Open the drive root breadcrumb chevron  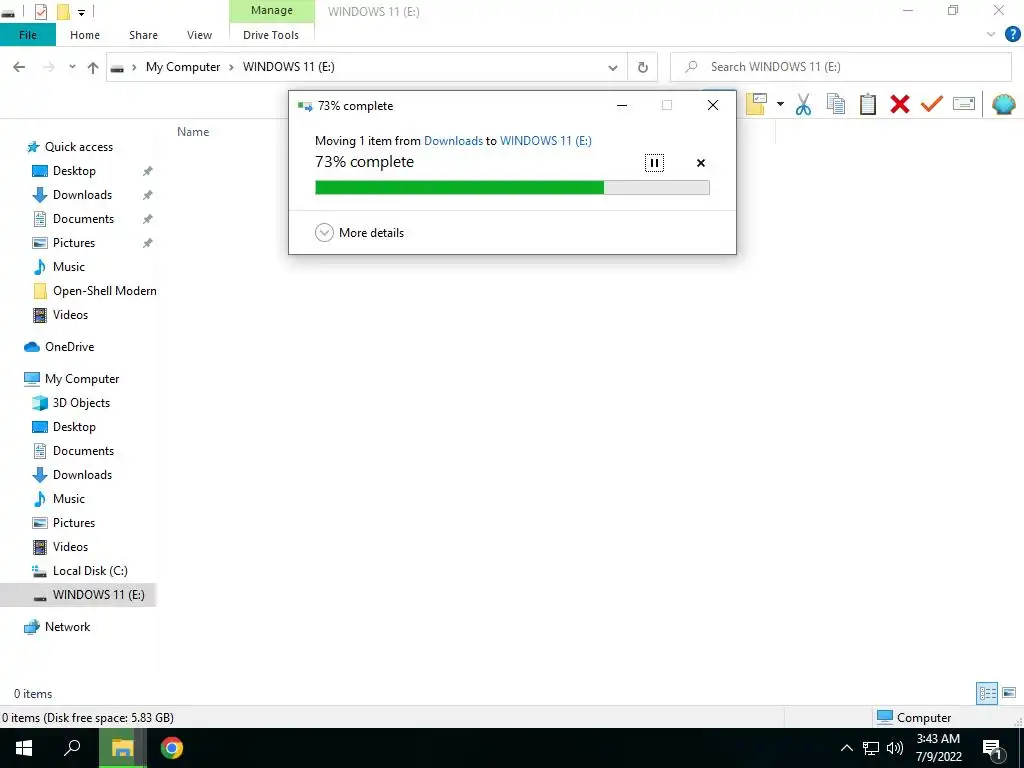pos(134,67)
